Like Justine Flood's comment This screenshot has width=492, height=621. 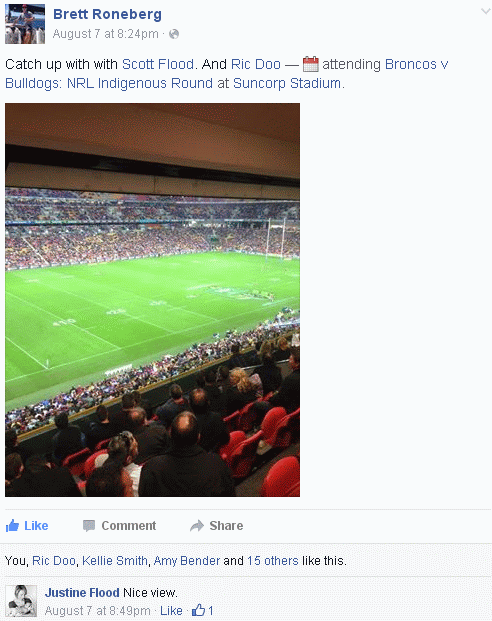tap(171, 611)
